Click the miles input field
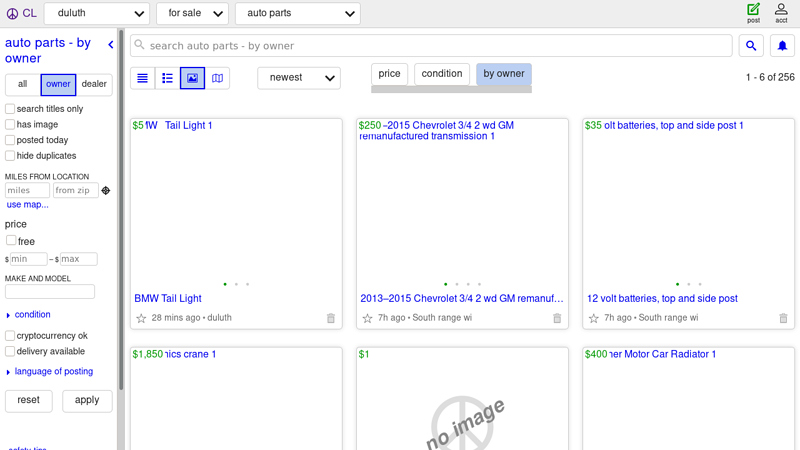Image resolution: width=800 pixels, height=450 pixels. coord(27,190)
